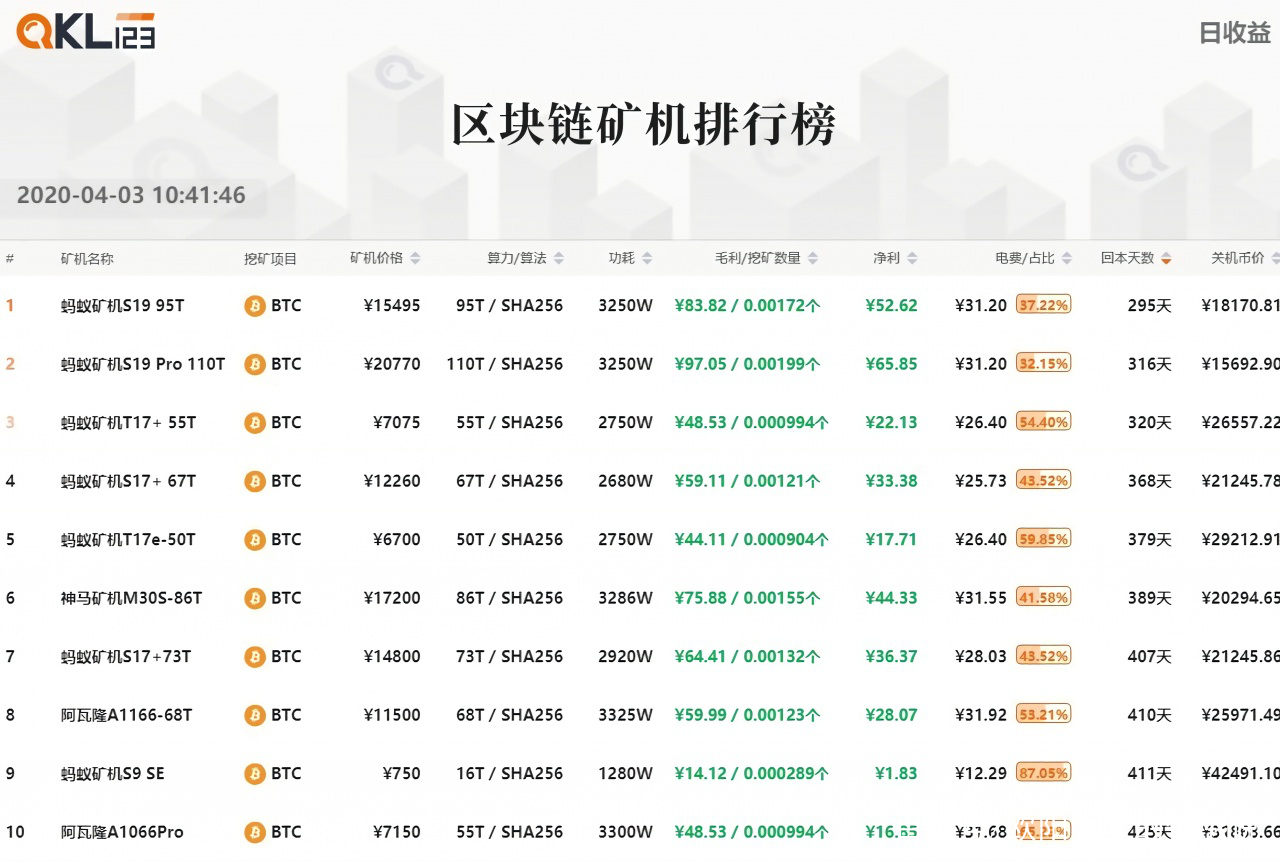Select the BTC coin icon for 神马矿机M30S-86T
1280x862 pixels.
(254, 598)
